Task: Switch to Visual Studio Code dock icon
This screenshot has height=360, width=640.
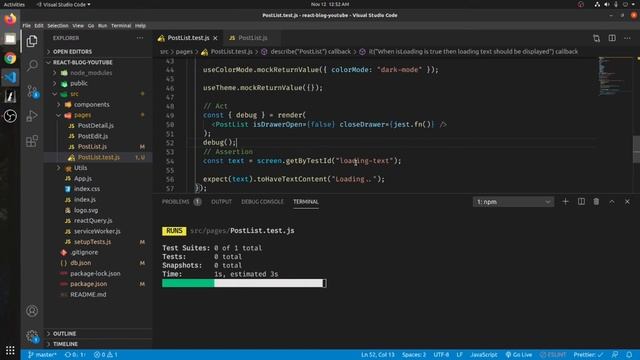Action: coord(10,77)
